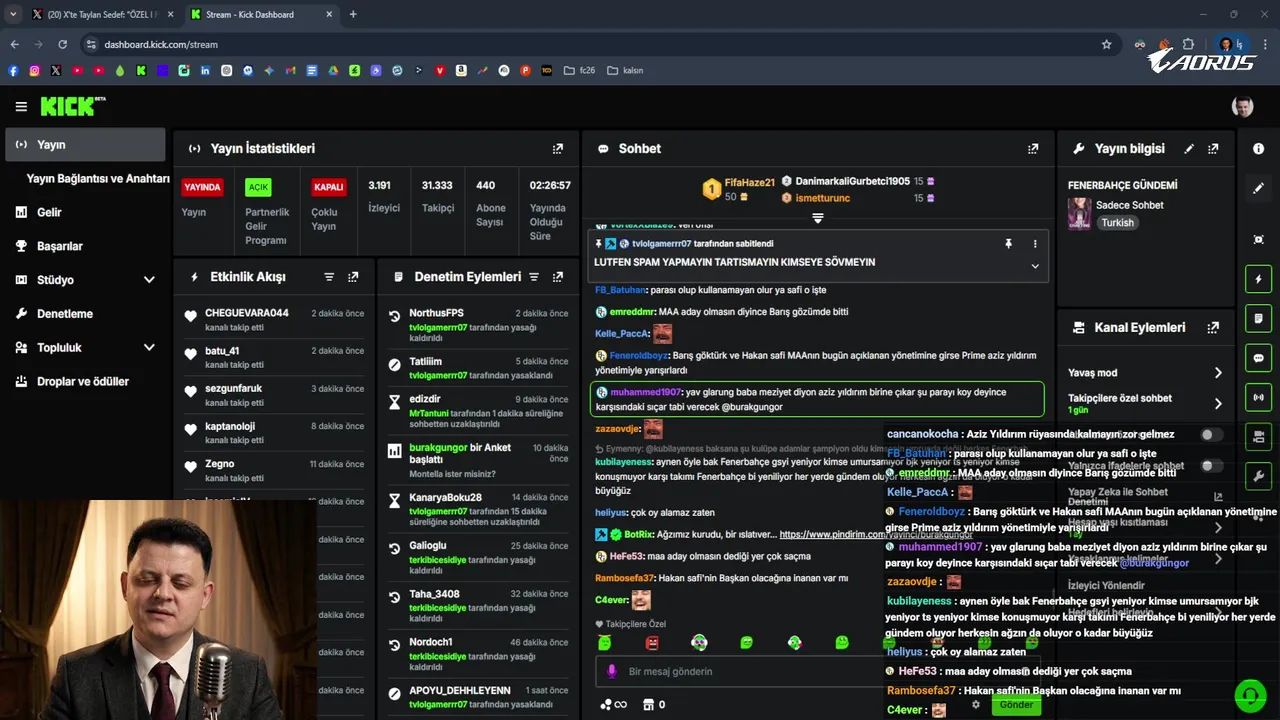
Task: Bookmark this page with the star icon
Action: (x=1106, y=45)
